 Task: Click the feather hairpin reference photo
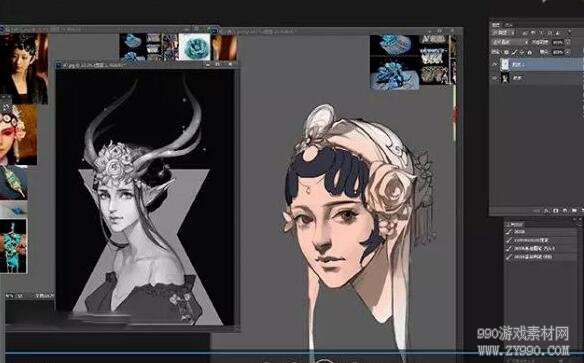(x=13, y=182)
